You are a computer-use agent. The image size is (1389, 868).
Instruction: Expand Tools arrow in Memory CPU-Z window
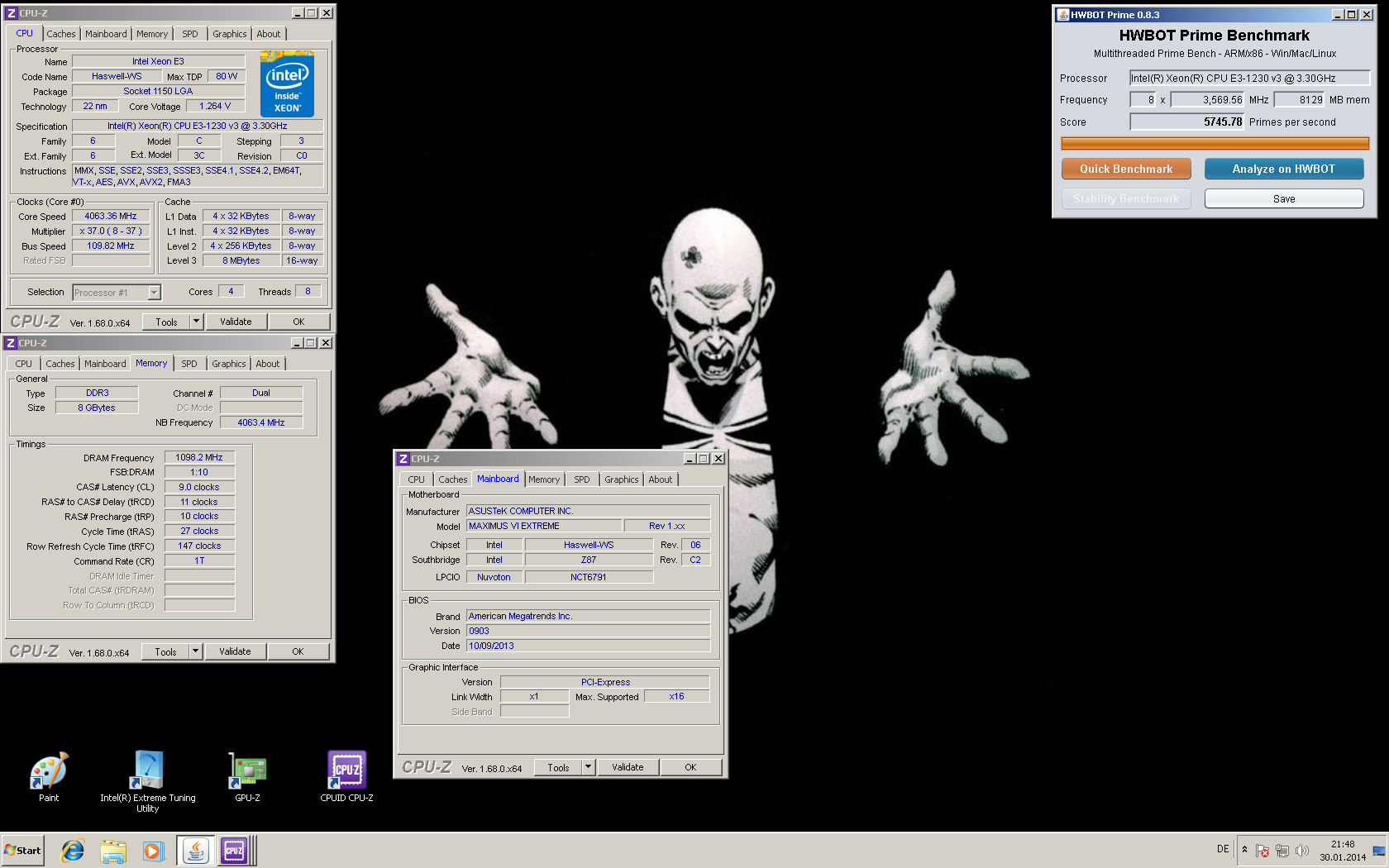[x=196, y=651]
